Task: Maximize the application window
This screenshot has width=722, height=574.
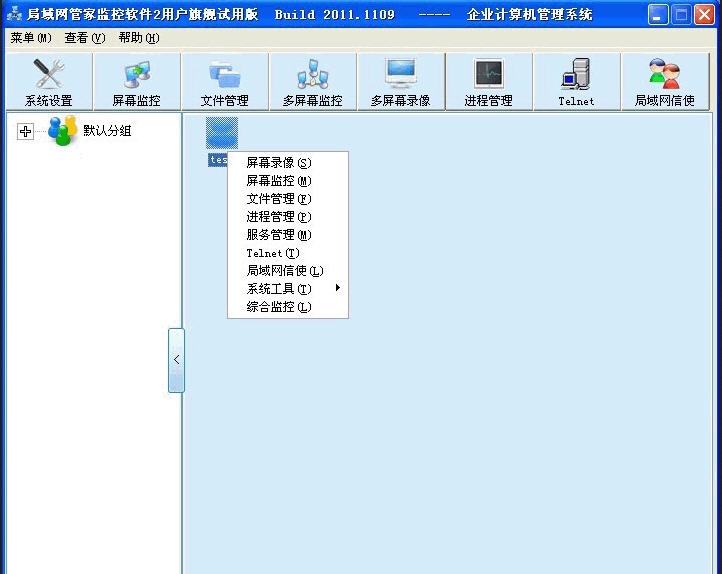Action: click(681, 15)
